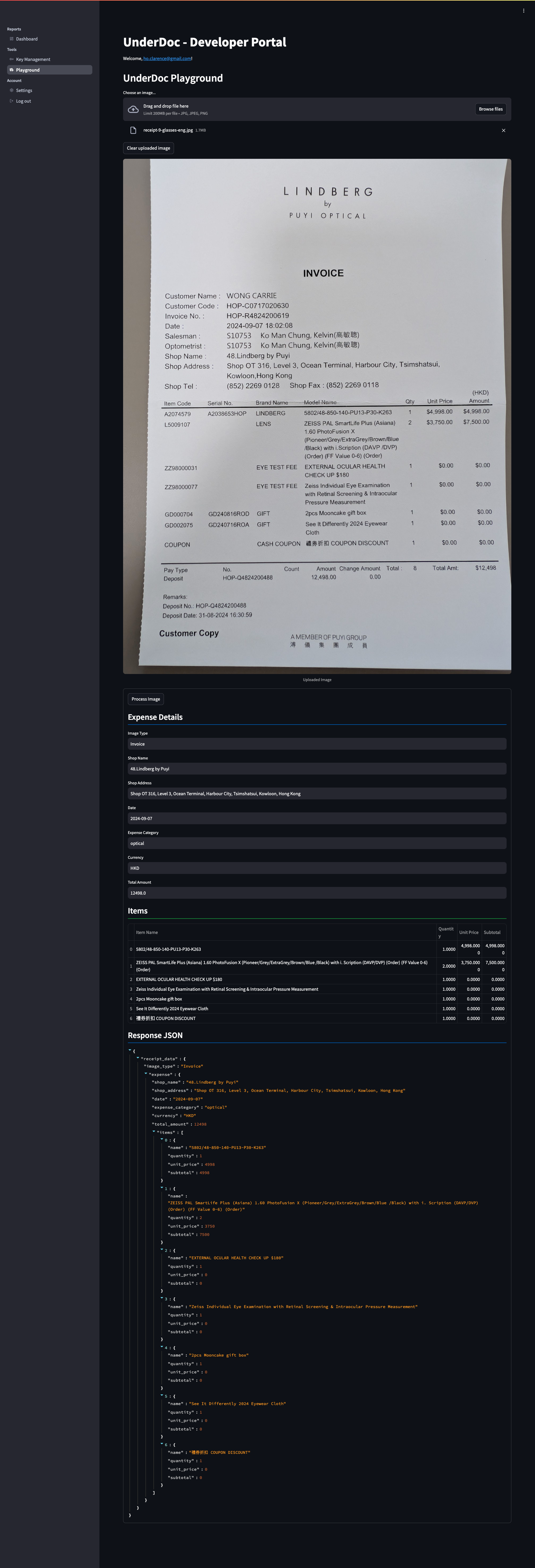Collapse JSON item 1
Viewport: 535px width, 1568px height.
click(x=162, y=1188)
